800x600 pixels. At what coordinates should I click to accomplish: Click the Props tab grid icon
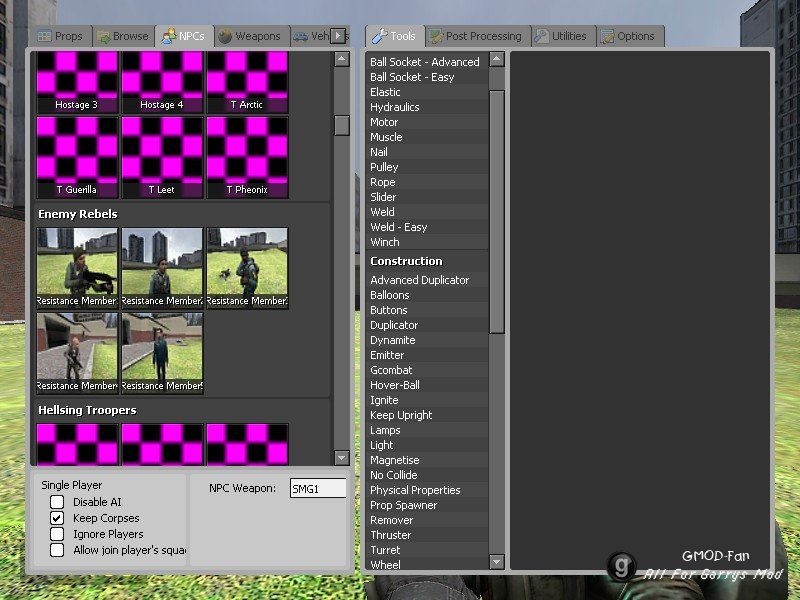[44, 36]
